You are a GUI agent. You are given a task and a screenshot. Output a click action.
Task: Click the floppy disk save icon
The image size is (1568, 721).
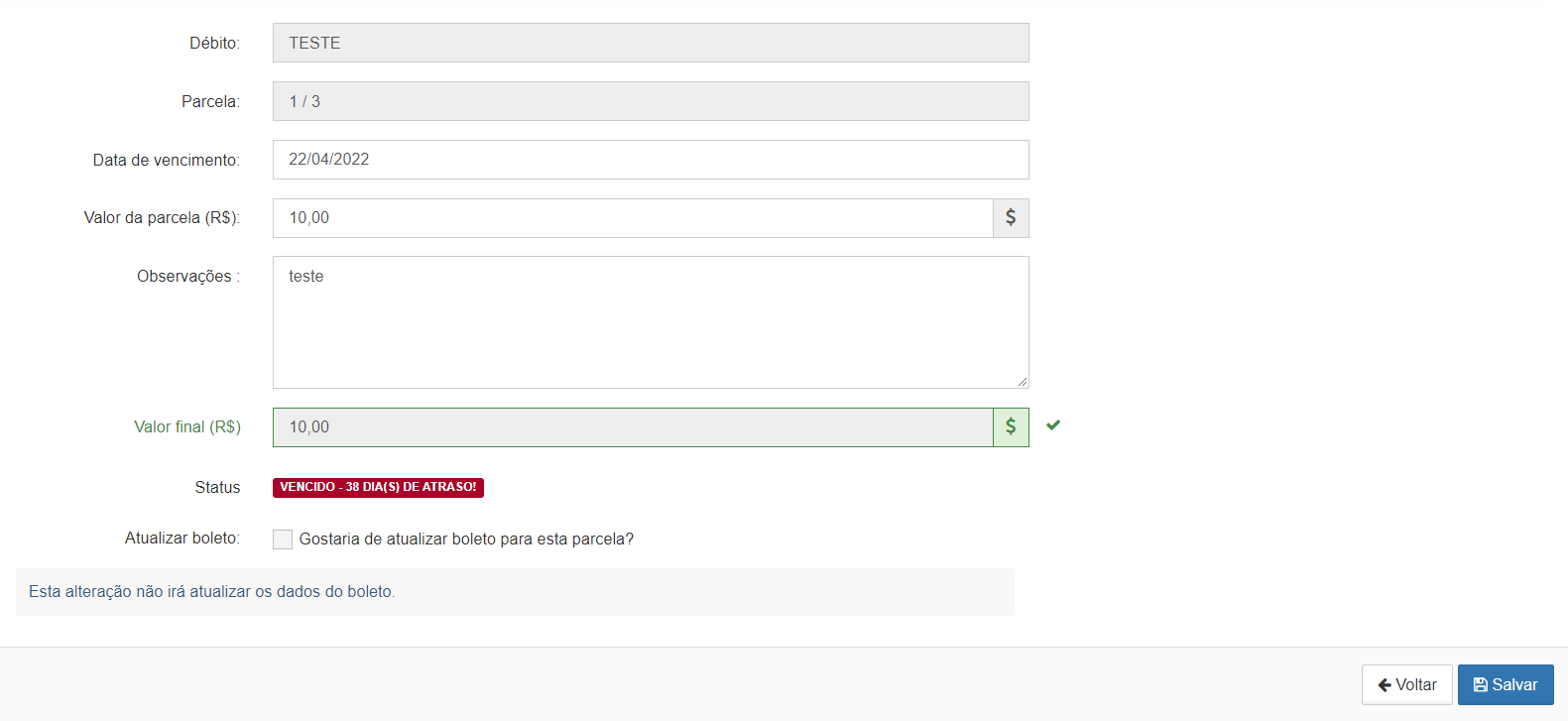(x=1480, y=684)
